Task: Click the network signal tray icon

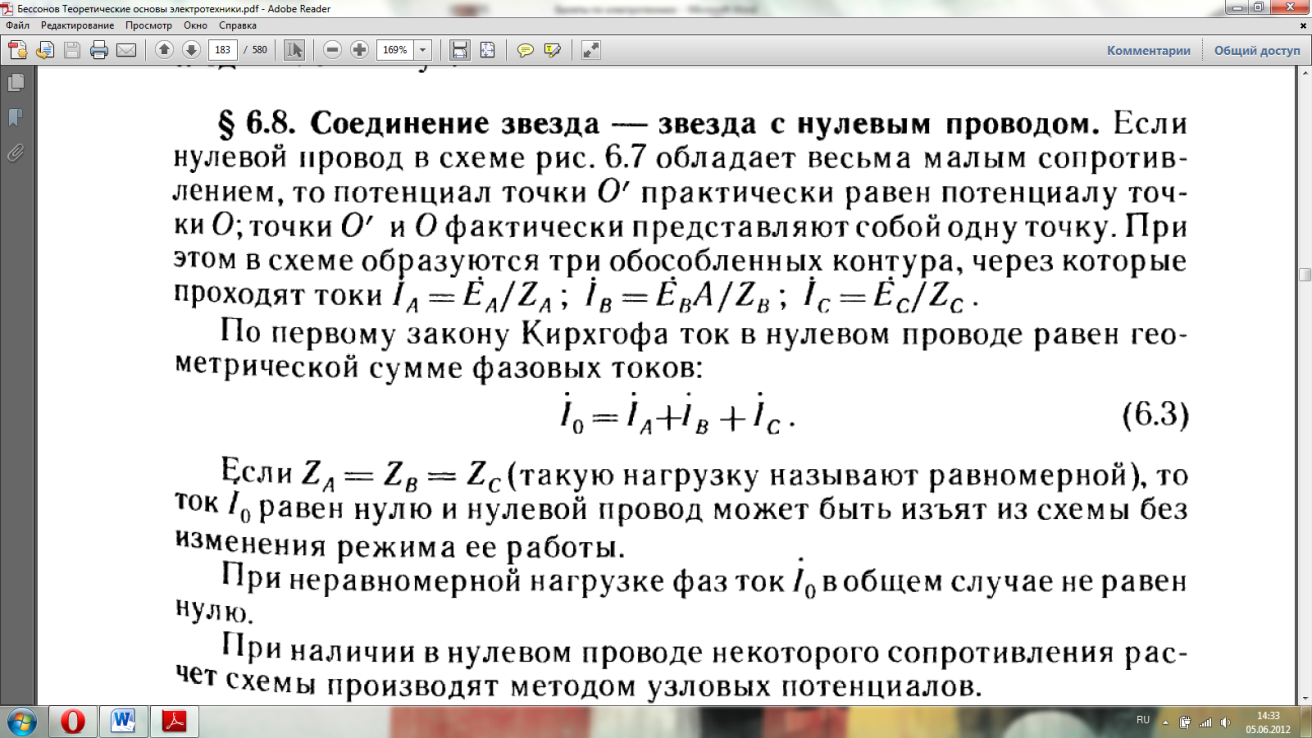Action: (x=1205, y=722)
